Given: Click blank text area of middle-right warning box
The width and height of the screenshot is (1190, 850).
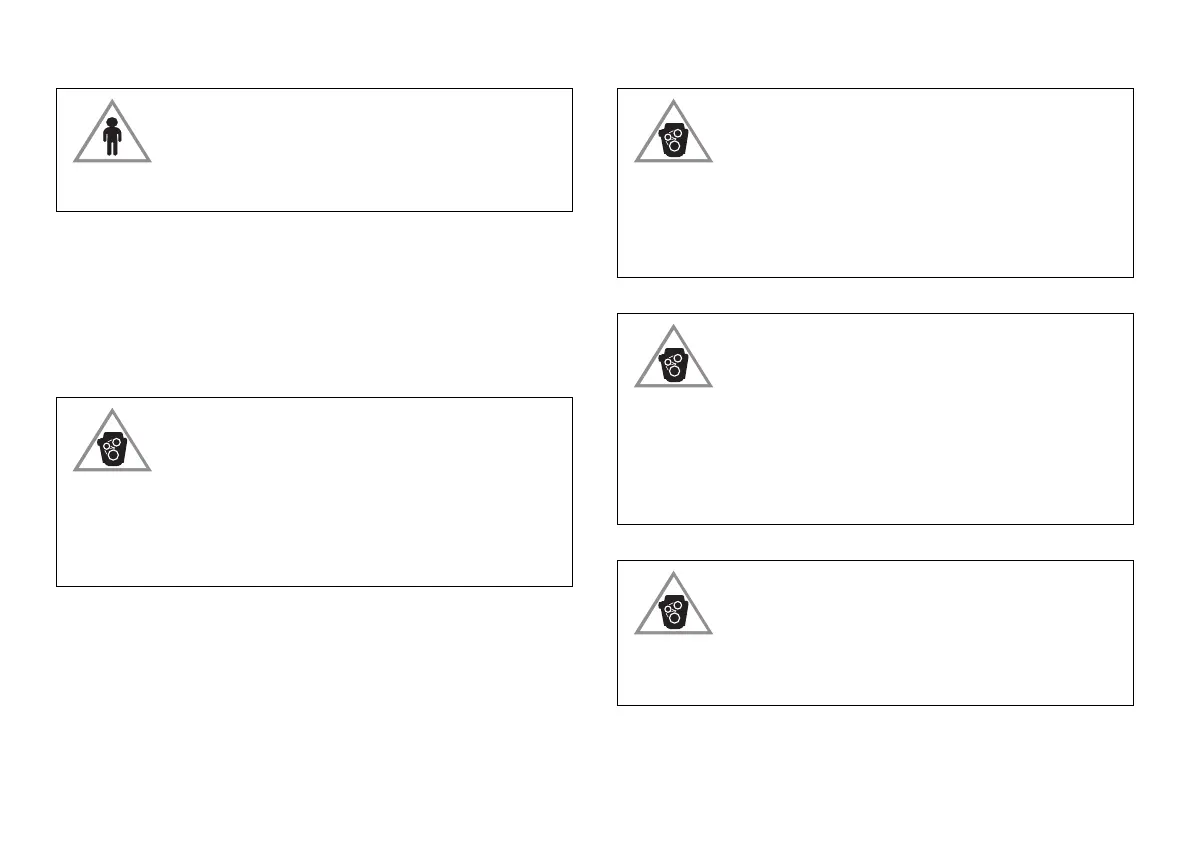Looking at the screenshot, I should pos(911,440).
